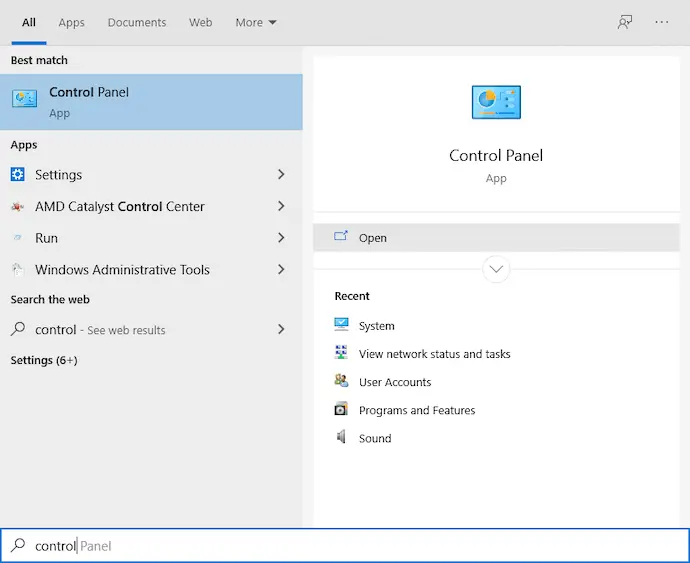
Task: Open 'View network status and tasks'
Action: tap(434, 354)
